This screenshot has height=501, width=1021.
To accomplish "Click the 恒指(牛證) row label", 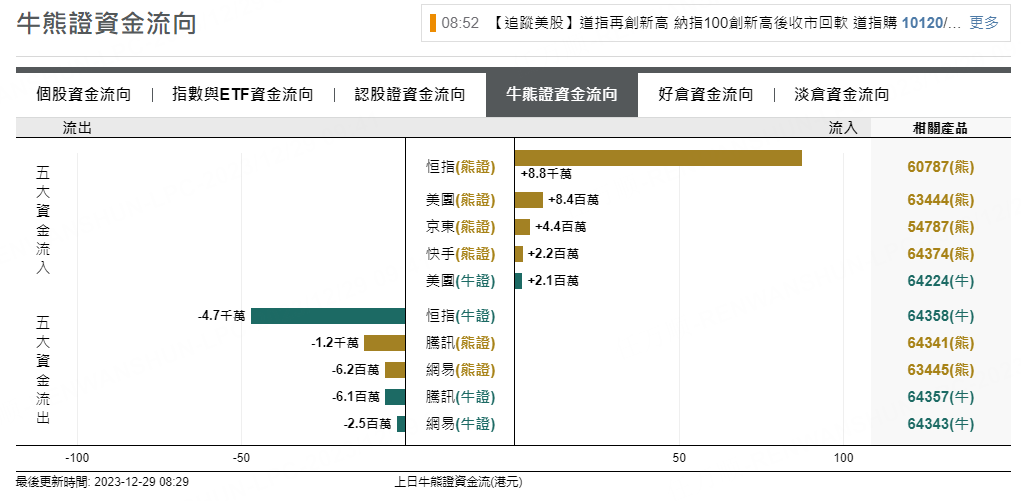I will point(460,316).
